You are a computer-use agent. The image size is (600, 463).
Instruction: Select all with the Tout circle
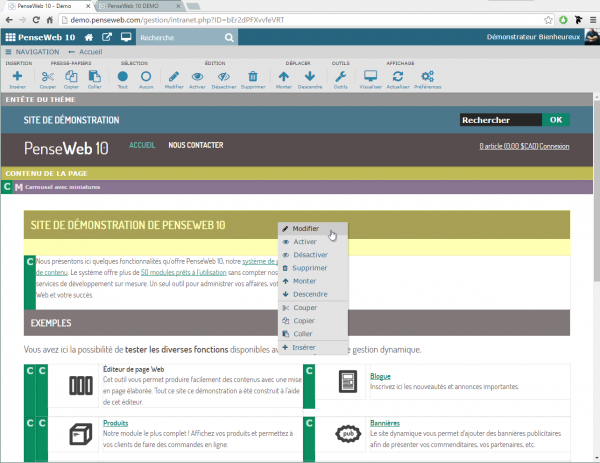[x=122, y=76]
